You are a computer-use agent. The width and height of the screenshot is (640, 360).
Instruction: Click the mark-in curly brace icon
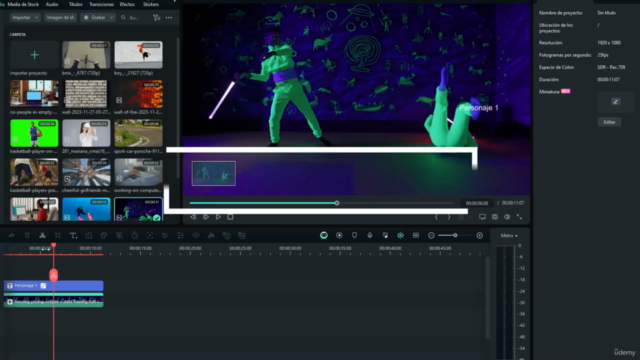[x=436, y=217]
